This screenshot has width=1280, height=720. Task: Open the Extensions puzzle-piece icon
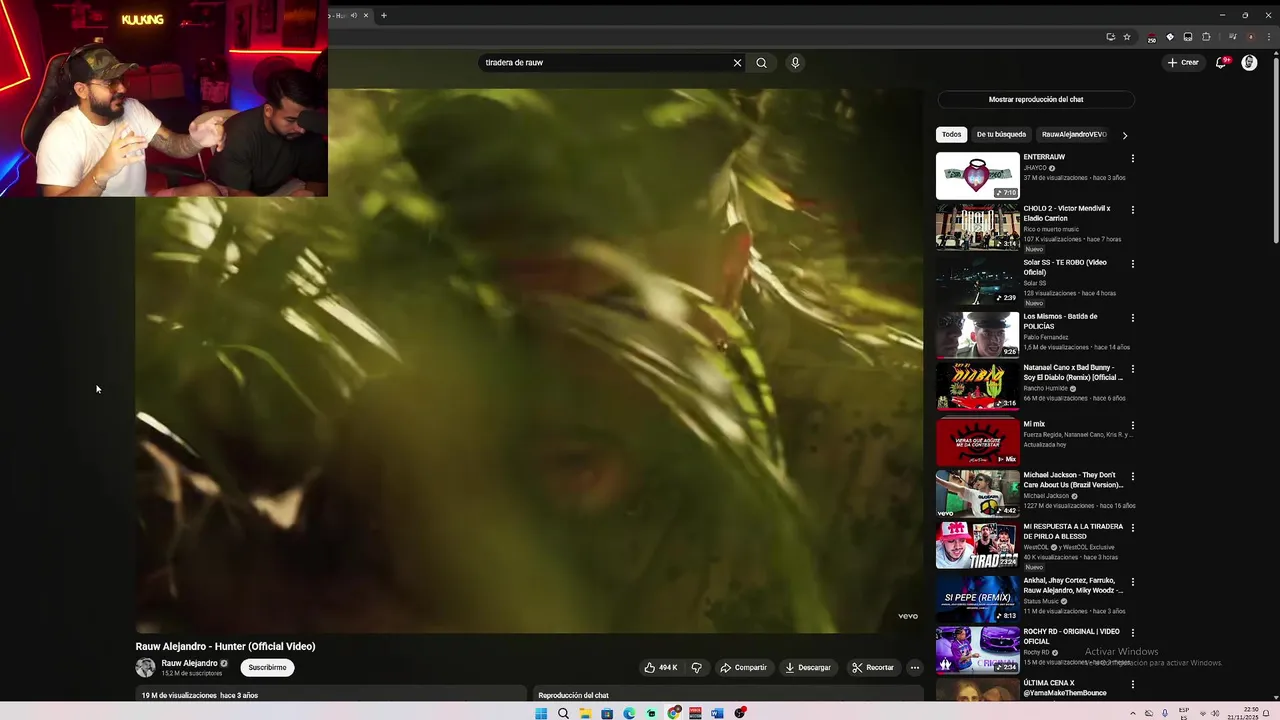click(1206, 37)
